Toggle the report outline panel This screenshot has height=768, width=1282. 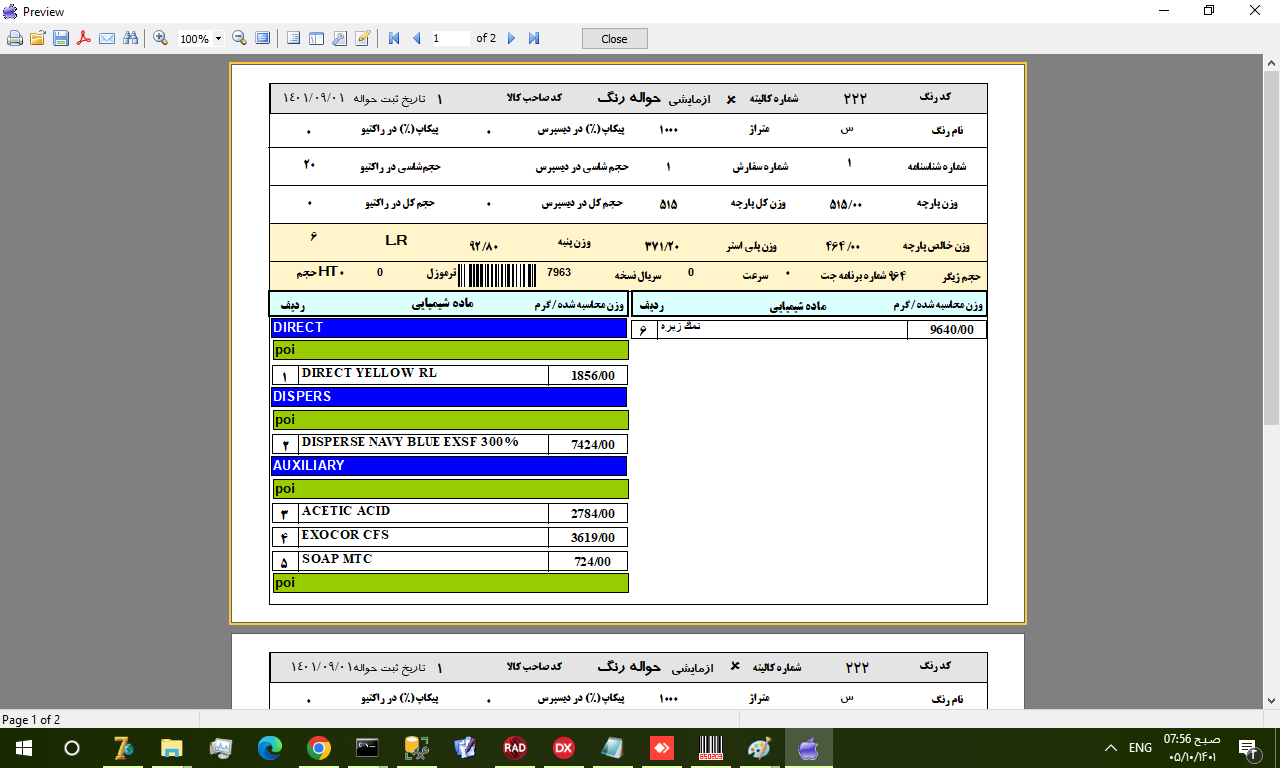[x=294, y=38]
